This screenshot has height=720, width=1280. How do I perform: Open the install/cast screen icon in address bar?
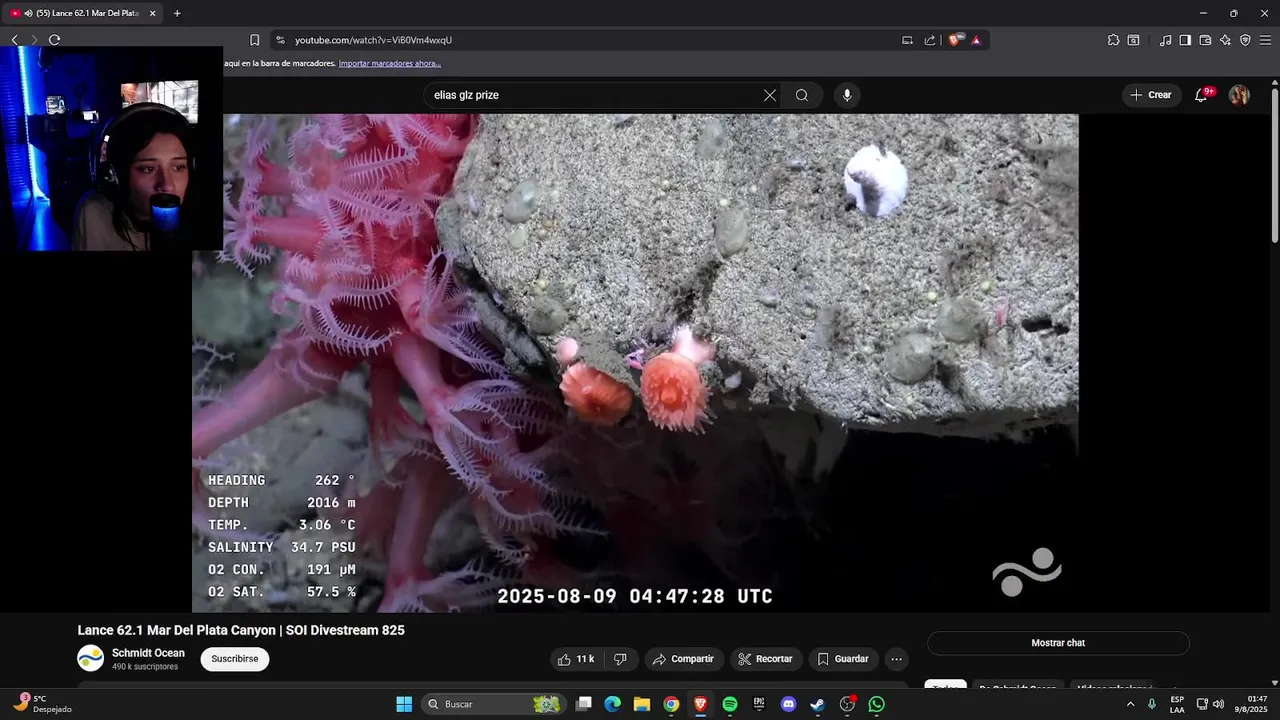(907, 40)
